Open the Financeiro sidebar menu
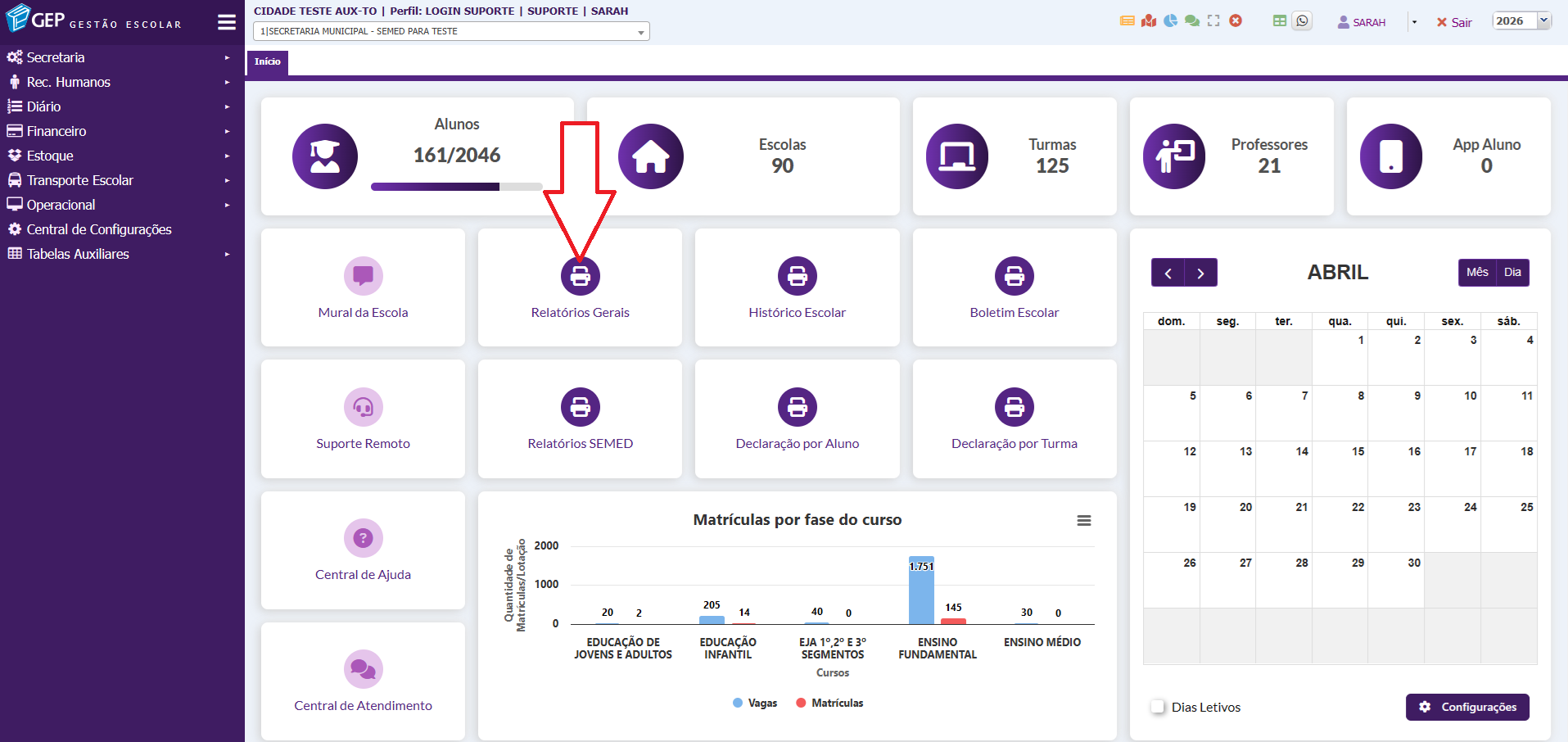This screenshot has height=742, width=1568. click(56, 131)
